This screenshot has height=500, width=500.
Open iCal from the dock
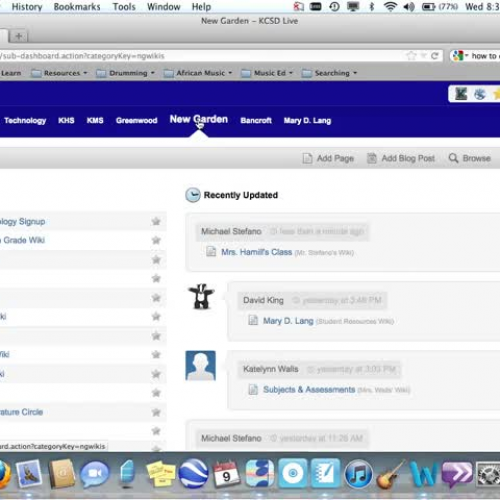coord(227,474)
